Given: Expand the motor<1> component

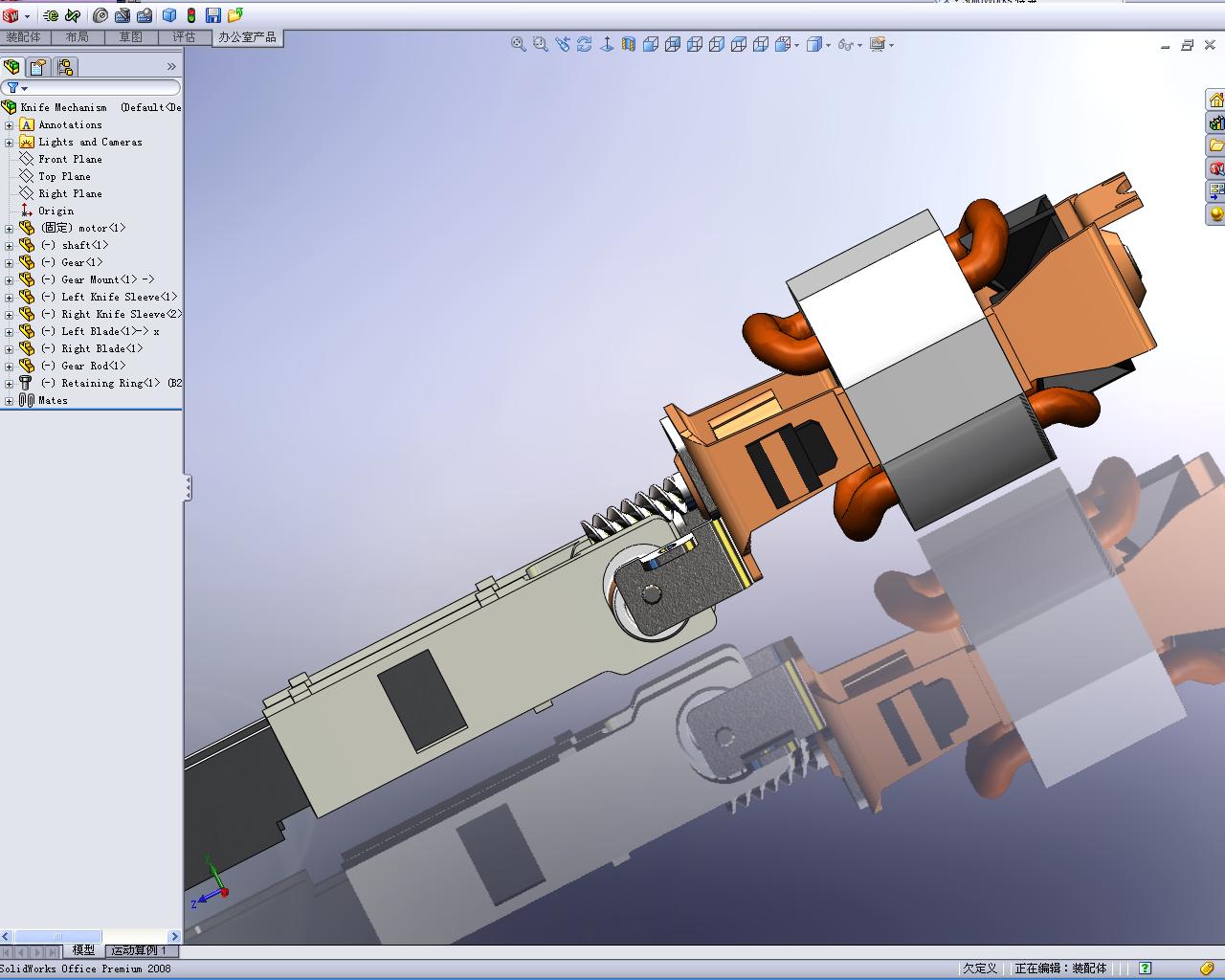Looking at the screenshot, I should click(9, 229).
